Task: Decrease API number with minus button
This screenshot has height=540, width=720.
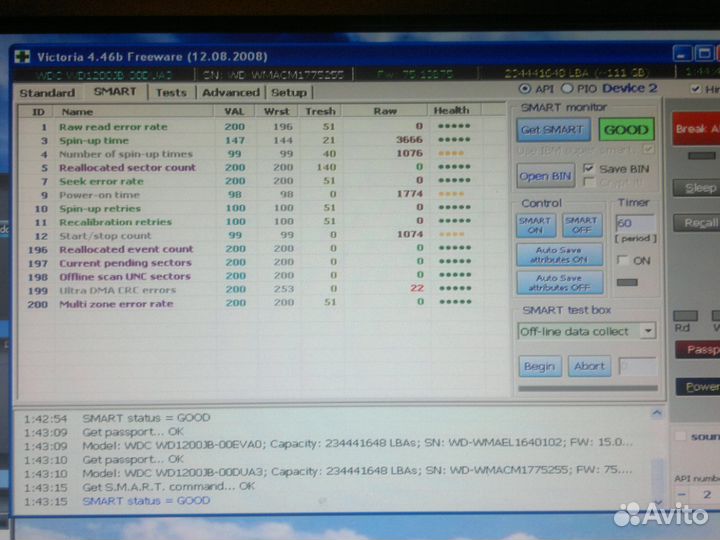Action: pos(682,495)
